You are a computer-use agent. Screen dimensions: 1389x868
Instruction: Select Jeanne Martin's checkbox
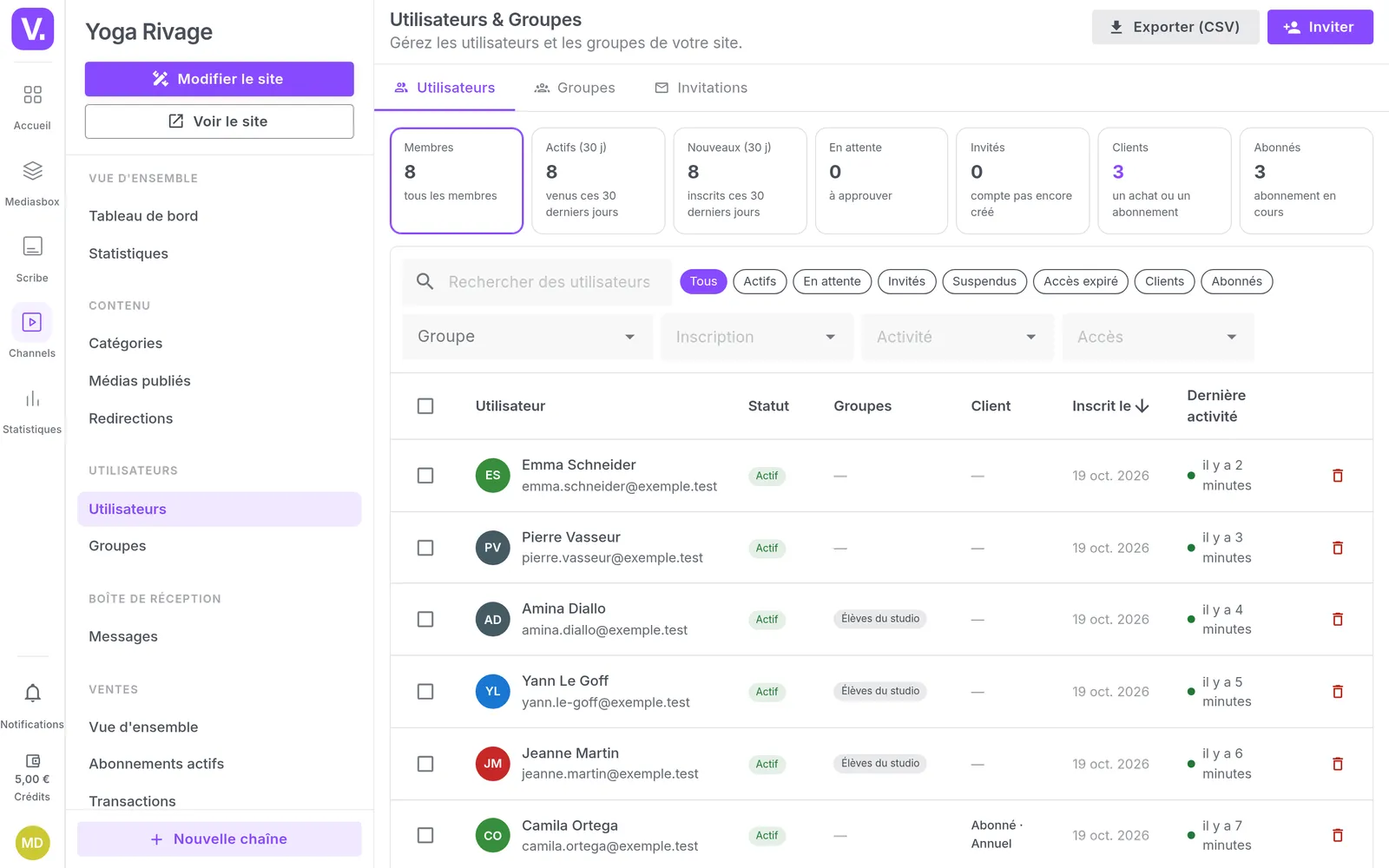(425, 764)
